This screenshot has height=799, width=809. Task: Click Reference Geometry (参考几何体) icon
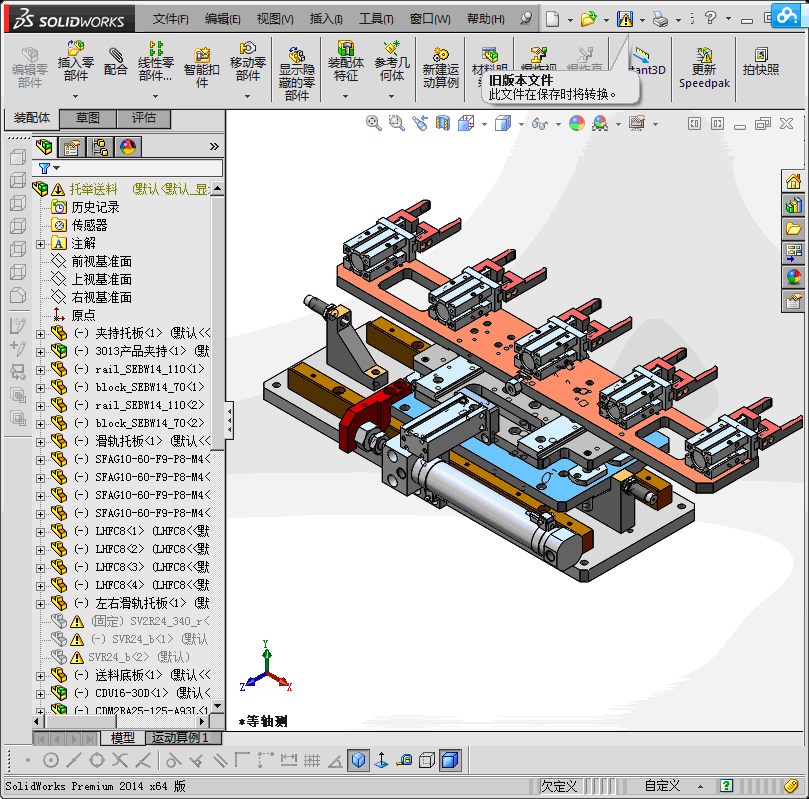[392, 61]
